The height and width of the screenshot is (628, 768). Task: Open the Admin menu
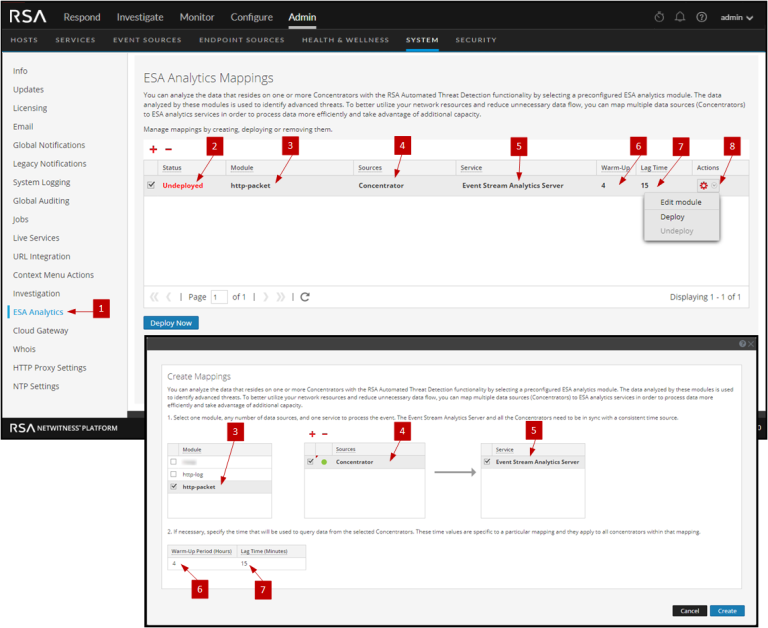tap(302, 17)
